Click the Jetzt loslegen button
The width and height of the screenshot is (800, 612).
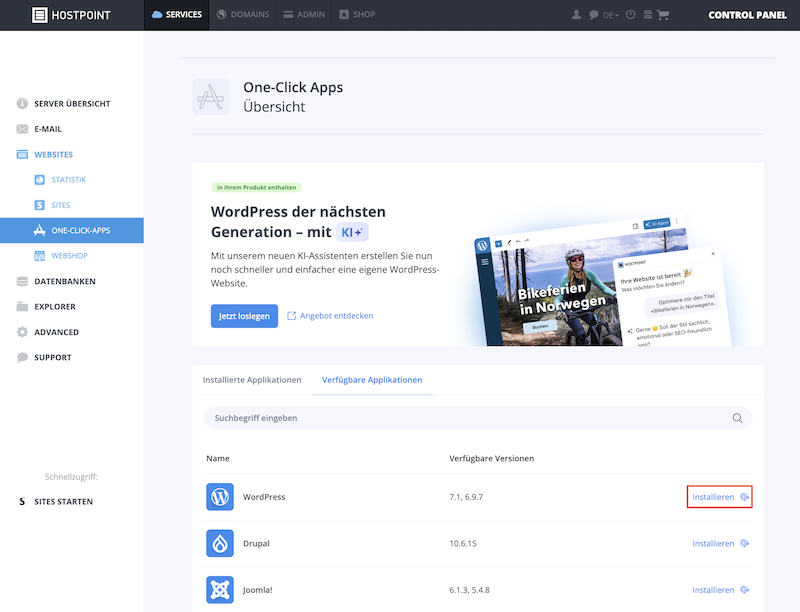point(244,316)
